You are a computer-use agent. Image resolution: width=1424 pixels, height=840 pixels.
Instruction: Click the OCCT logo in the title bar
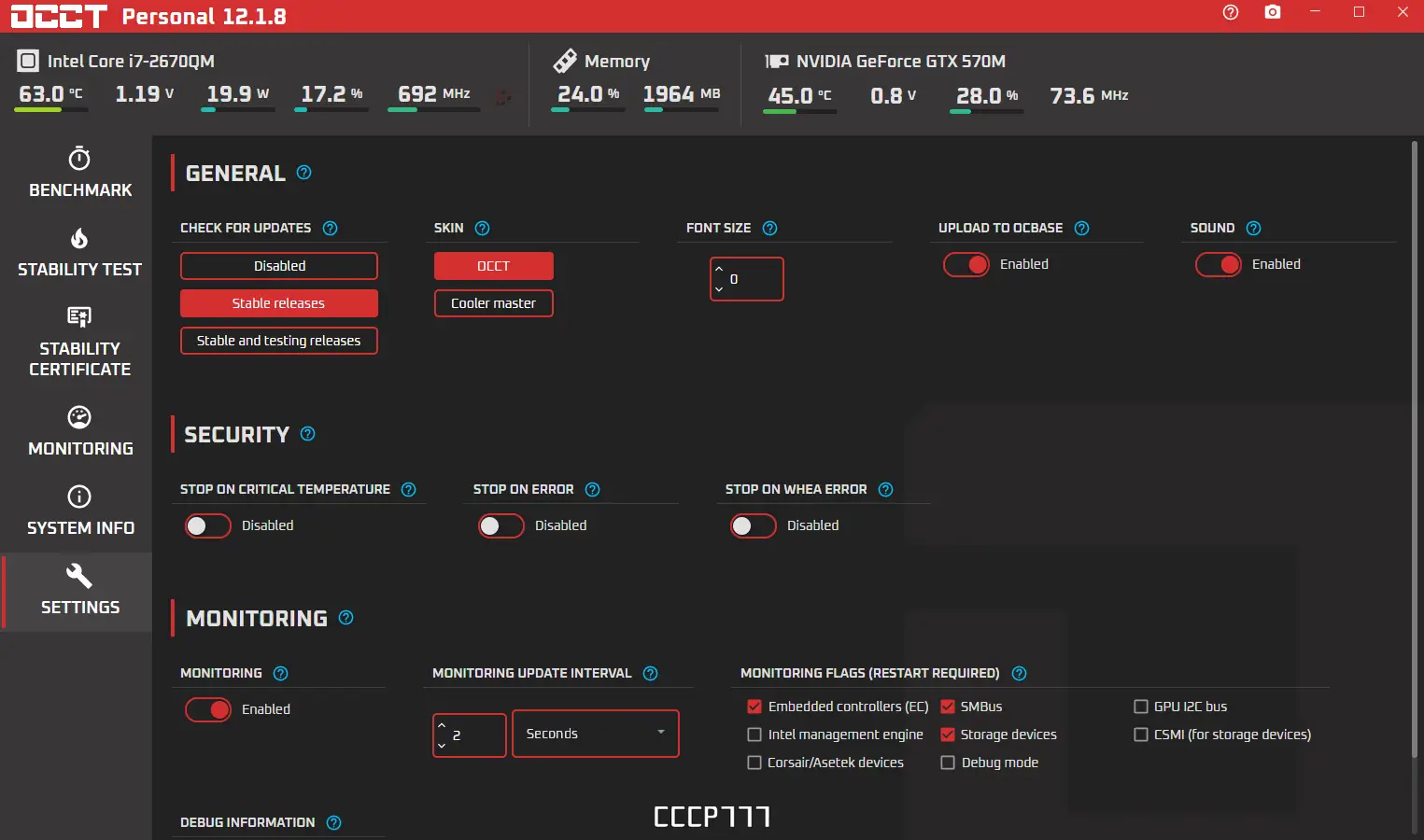tap(59, 16)
